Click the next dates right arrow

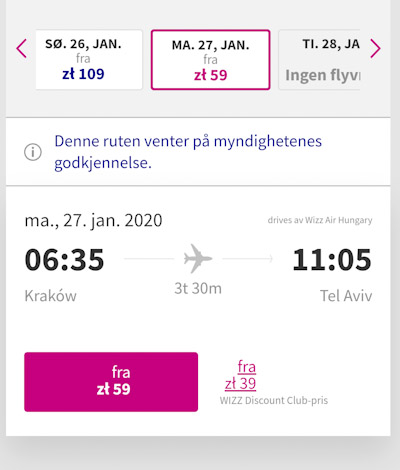(375, 49)
